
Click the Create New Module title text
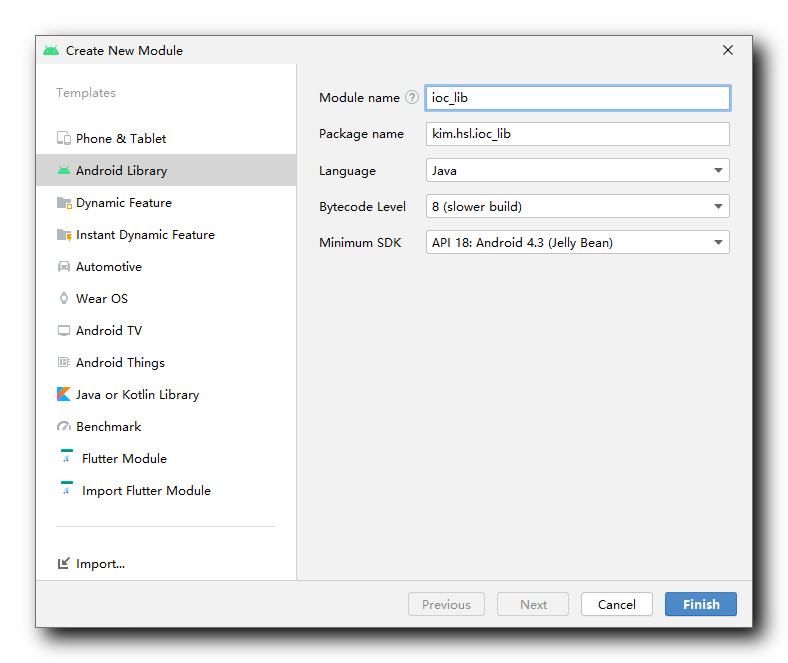click(124, 51)
